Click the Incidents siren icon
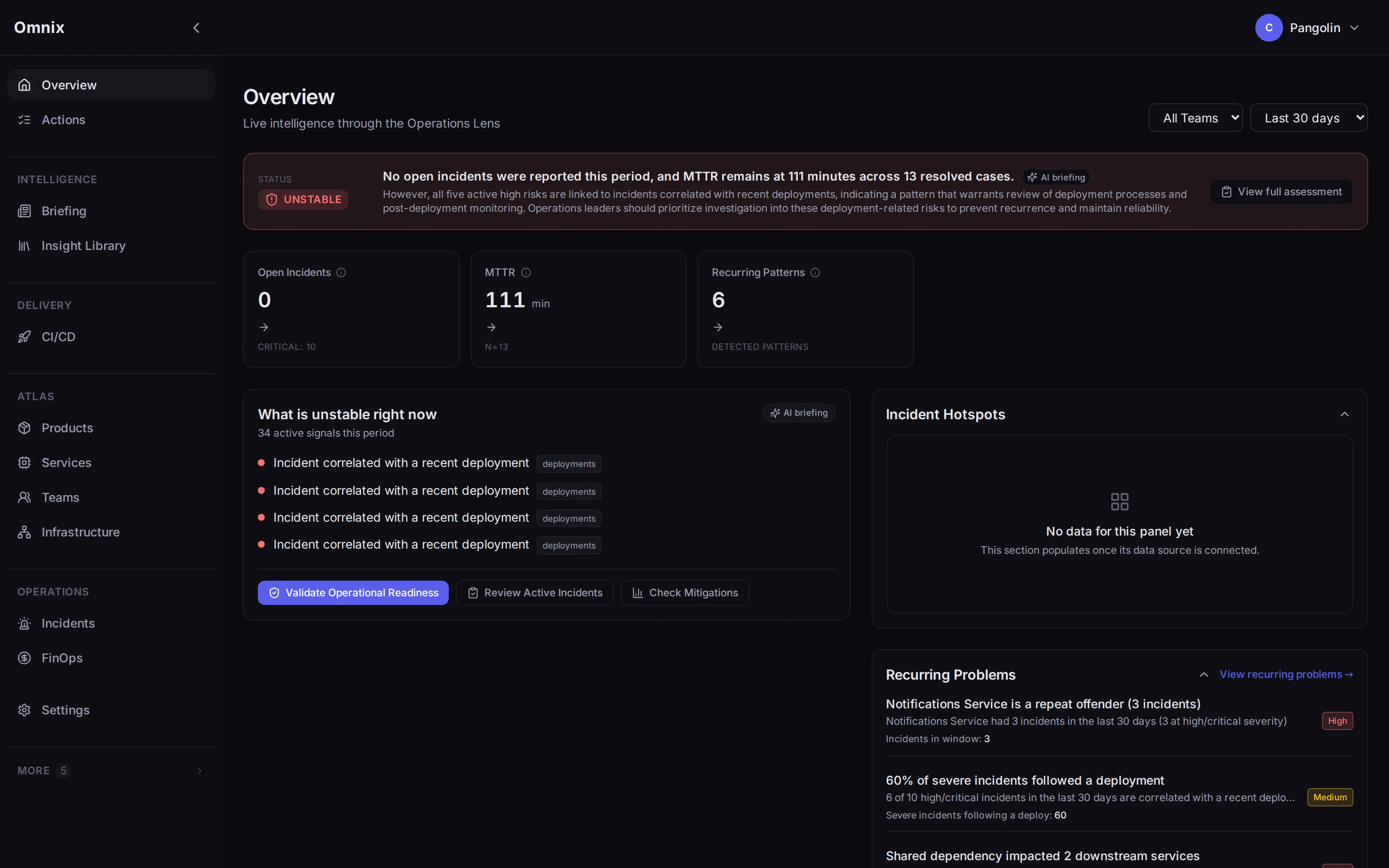The height and width of the screenshot is (868, 1389). click(24, 624)
